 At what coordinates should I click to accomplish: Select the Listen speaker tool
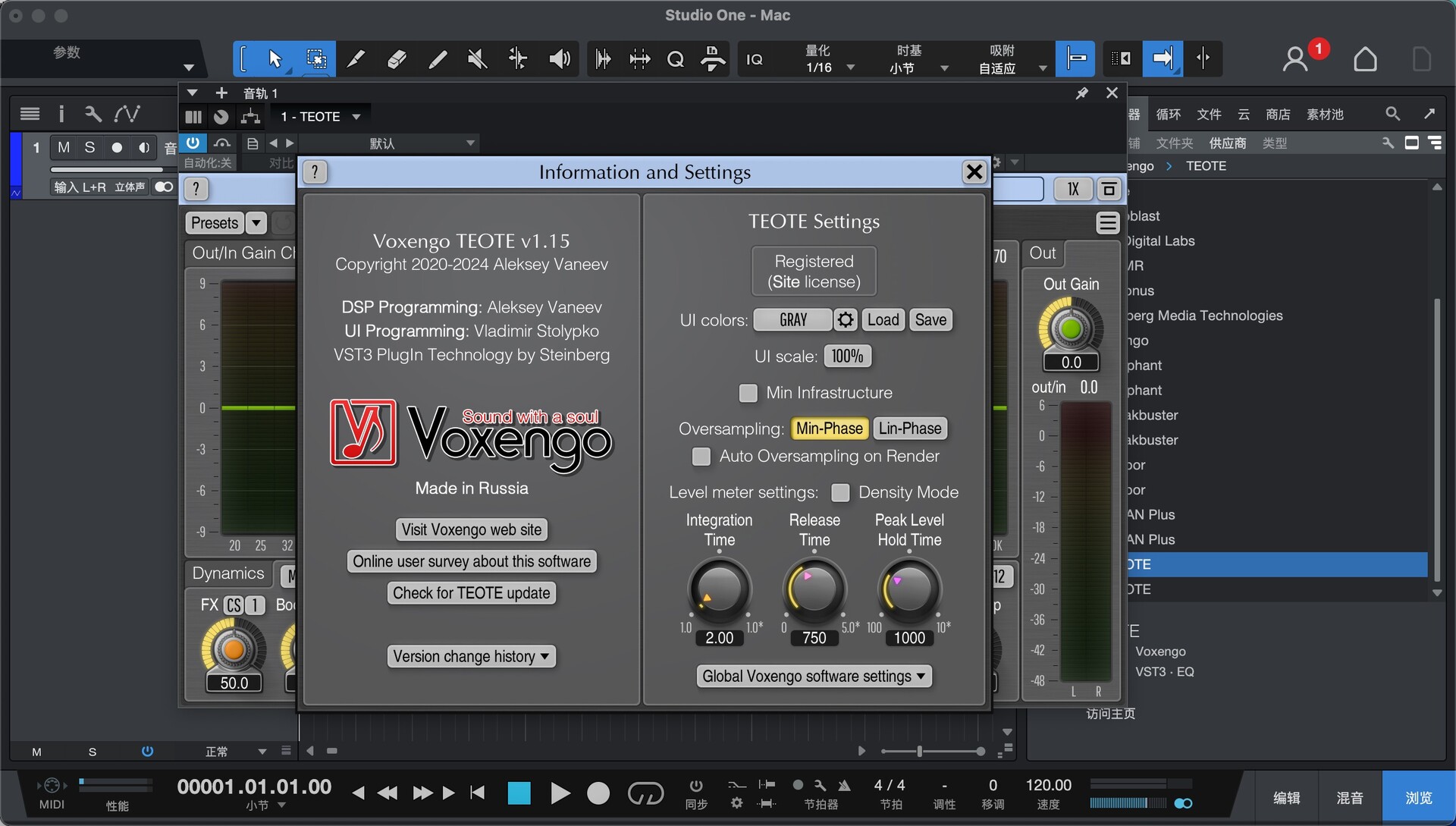coord(559,59)
